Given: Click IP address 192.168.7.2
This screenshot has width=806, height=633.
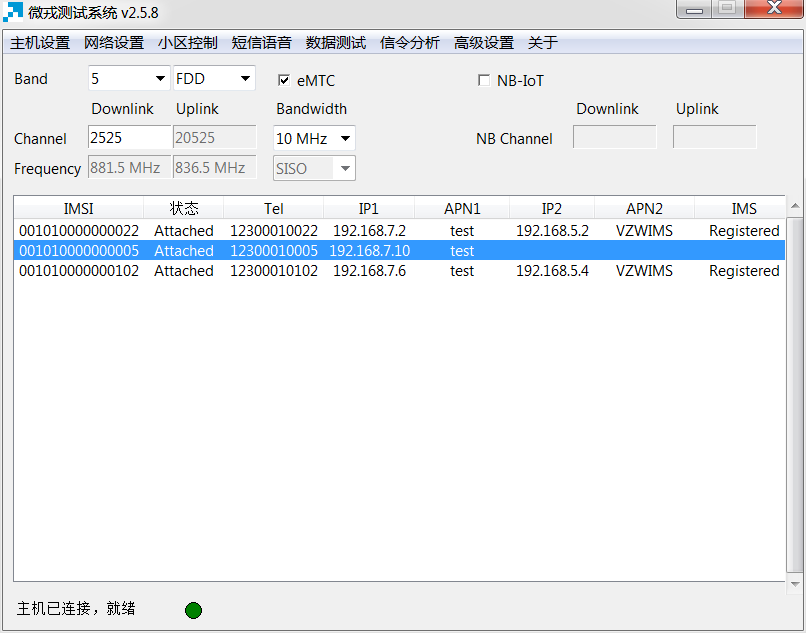Looking at the screenshot, I should [x=370, y=230].
